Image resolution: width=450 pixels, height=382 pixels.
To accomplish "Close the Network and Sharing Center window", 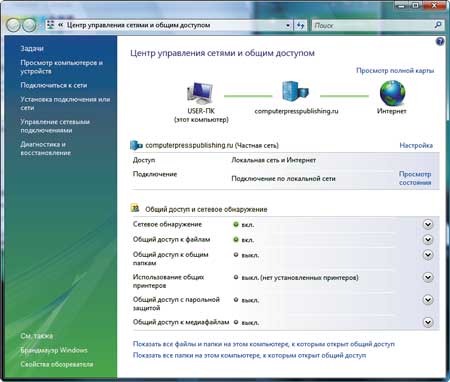I will [435, 5].
